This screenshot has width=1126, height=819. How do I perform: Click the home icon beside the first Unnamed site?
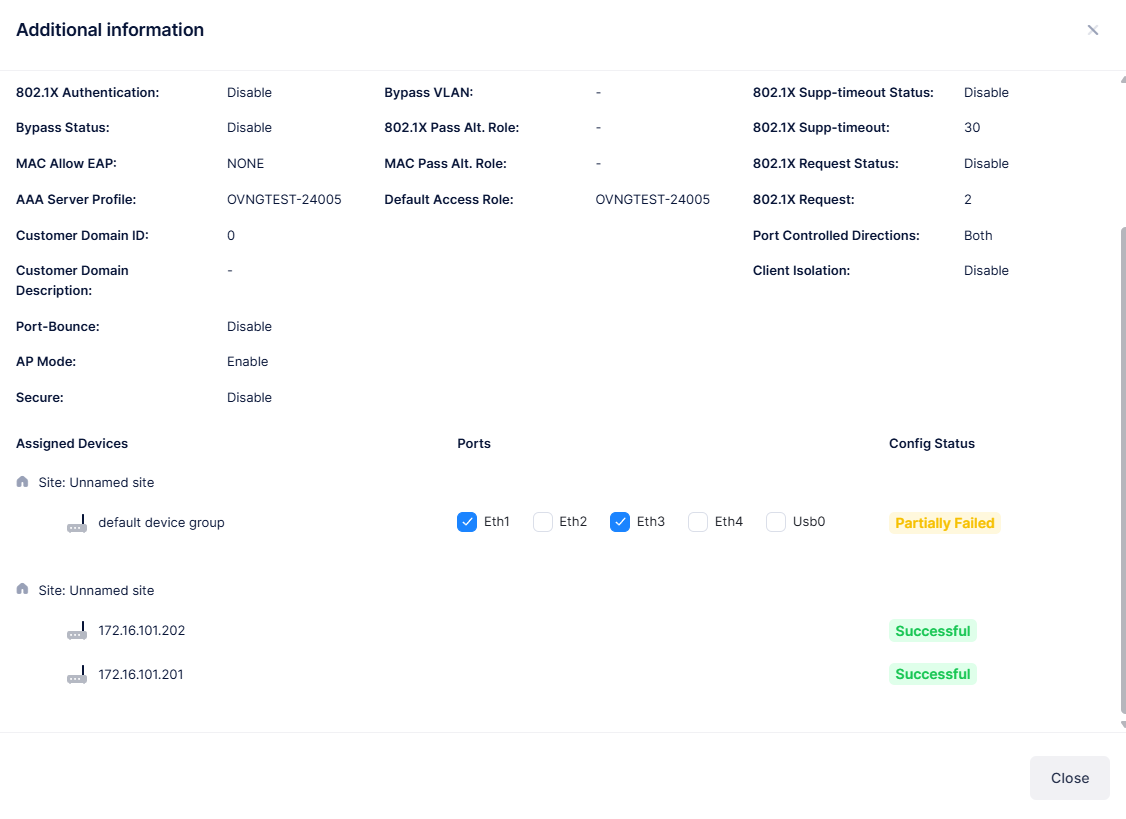click(x=21, y=481)
